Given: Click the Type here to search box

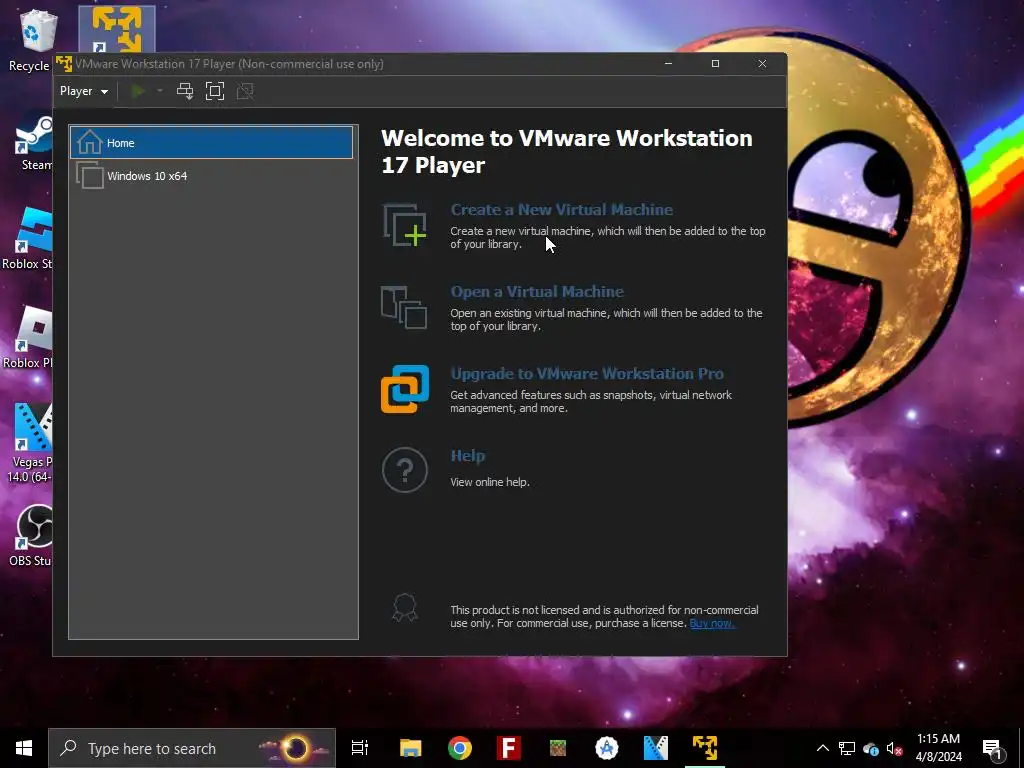Looking at the screenshot, I should click(192, 748).
